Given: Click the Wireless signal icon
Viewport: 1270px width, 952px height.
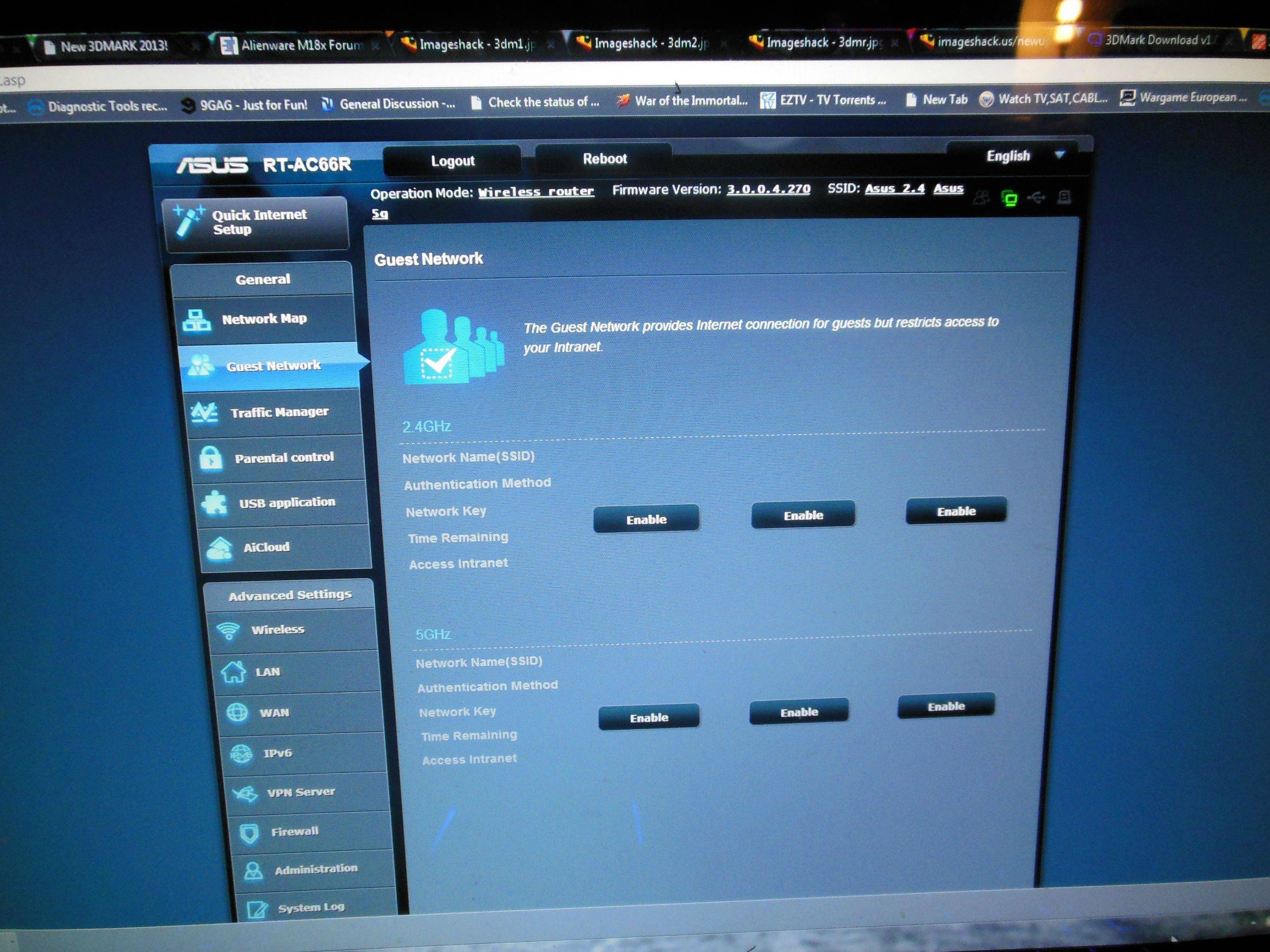Looking at the screenshot, I should [x=228, y=630].
